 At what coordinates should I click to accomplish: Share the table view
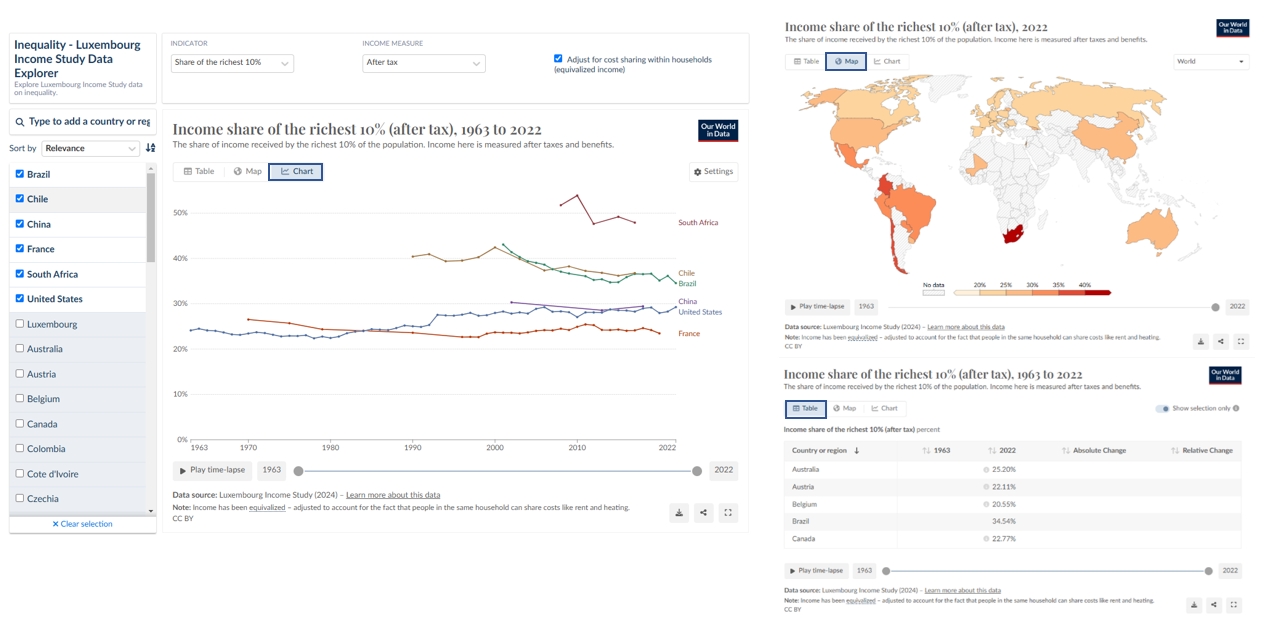click(x=1214, y=605)
